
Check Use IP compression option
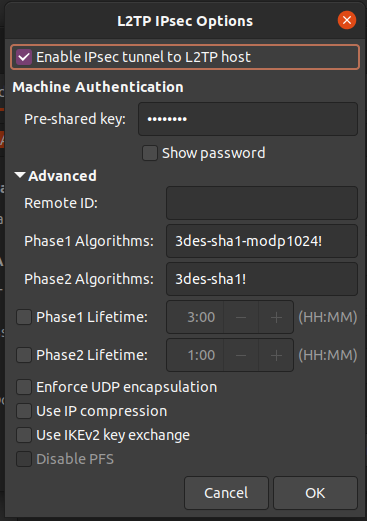[24, 411]
